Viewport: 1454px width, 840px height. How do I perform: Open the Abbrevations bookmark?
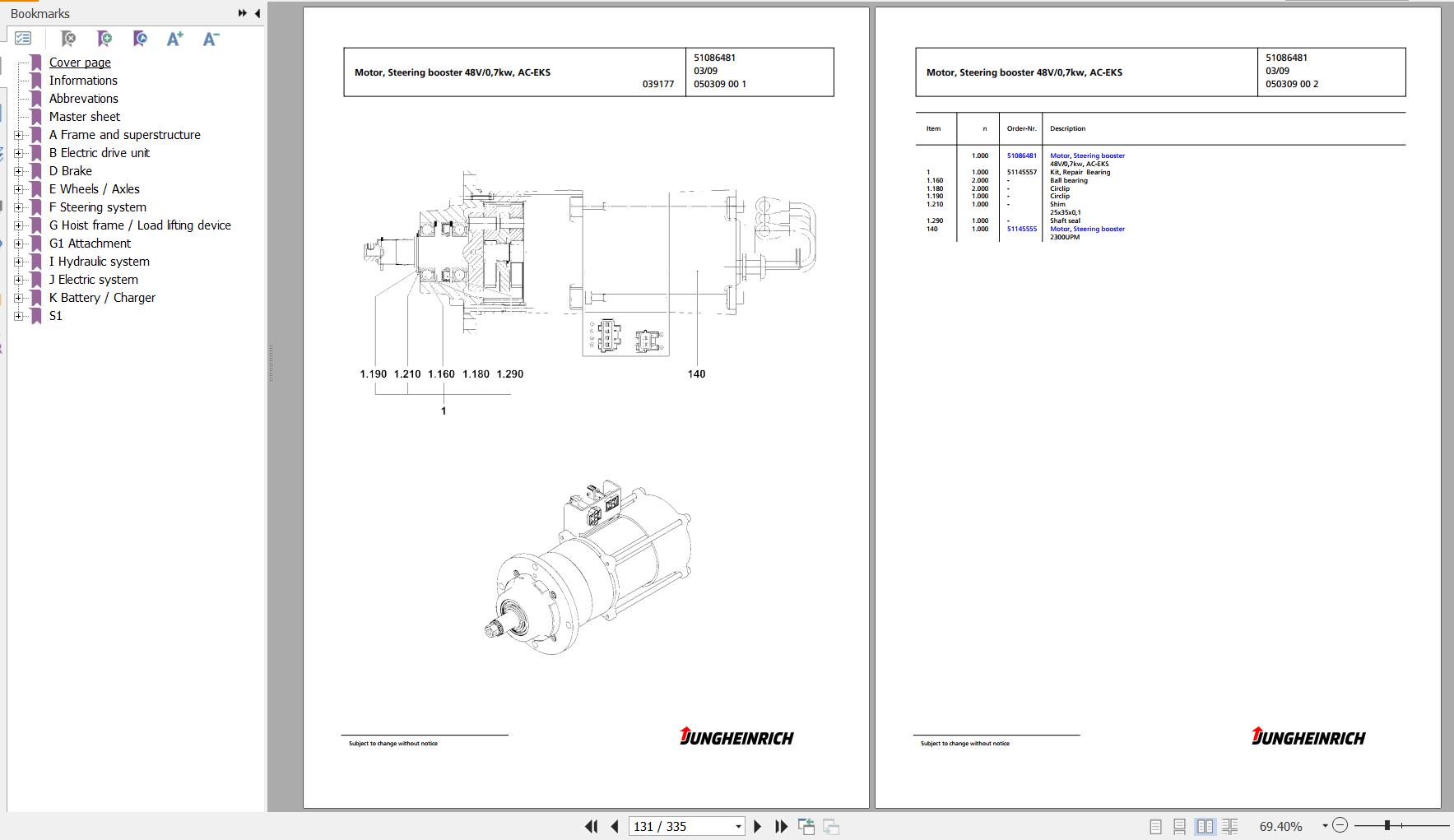coord(83,99)
